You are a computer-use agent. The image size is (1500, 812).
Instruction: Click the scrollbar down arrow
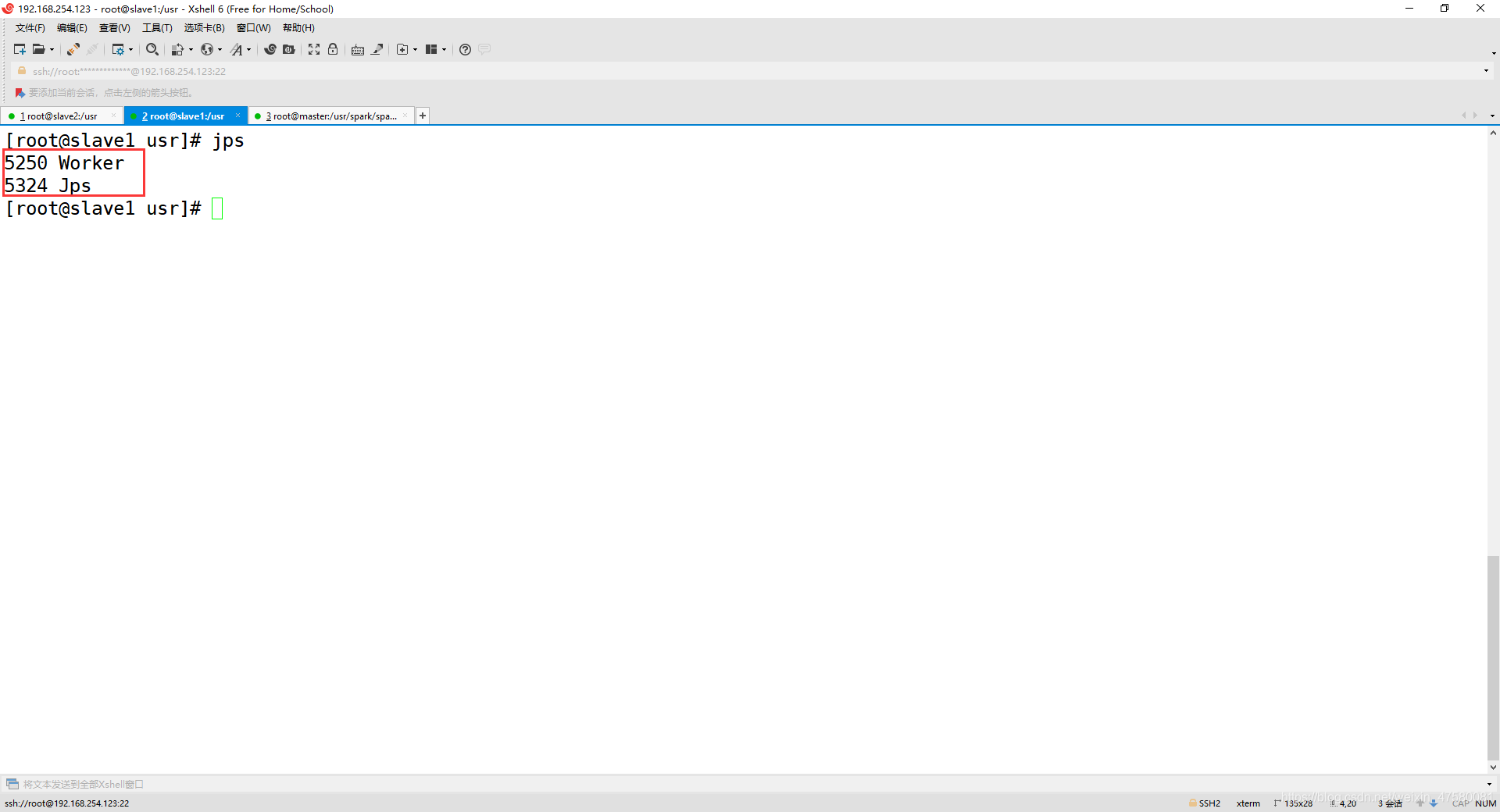[x=1493, y=767]
